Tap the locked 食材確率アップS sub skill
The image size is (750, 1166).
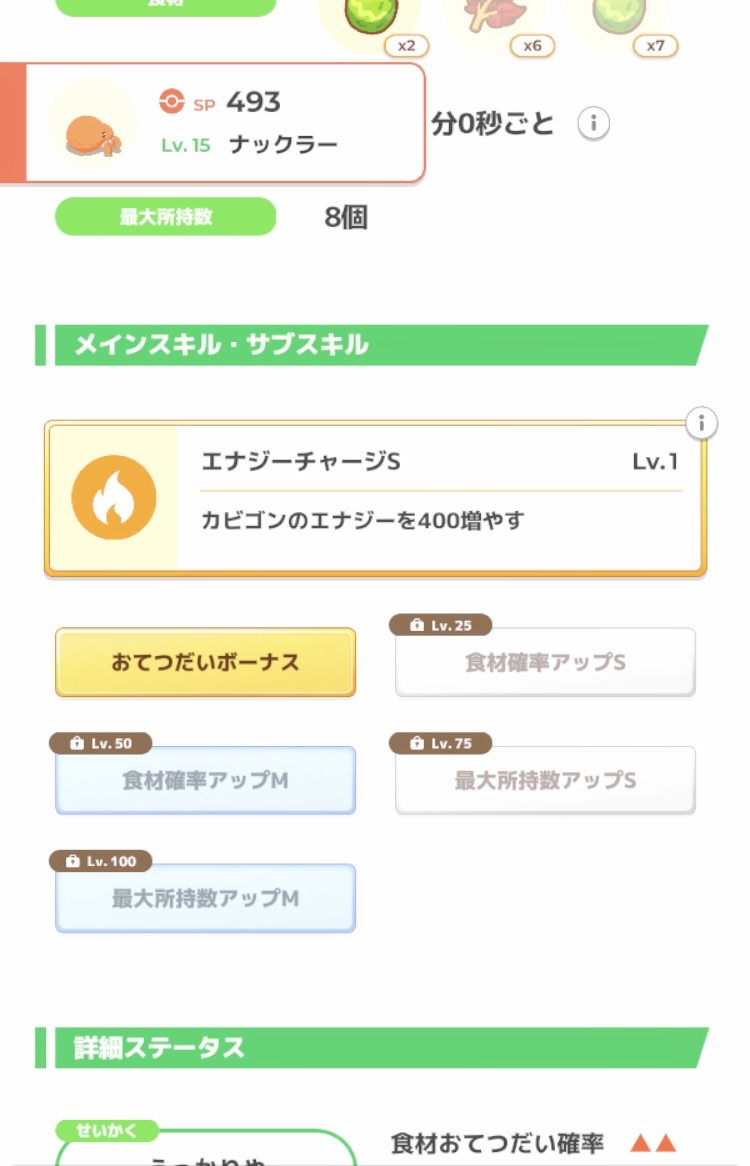click(x=545, y=663)
